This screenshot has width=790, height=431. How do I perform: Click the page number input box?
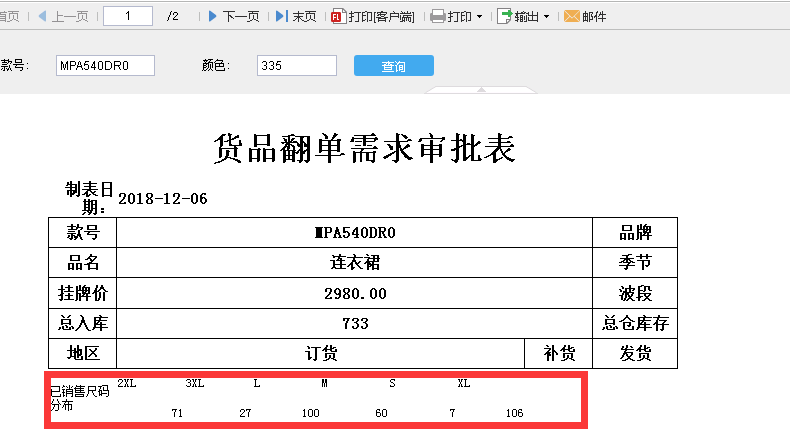[x=127, y=16]
